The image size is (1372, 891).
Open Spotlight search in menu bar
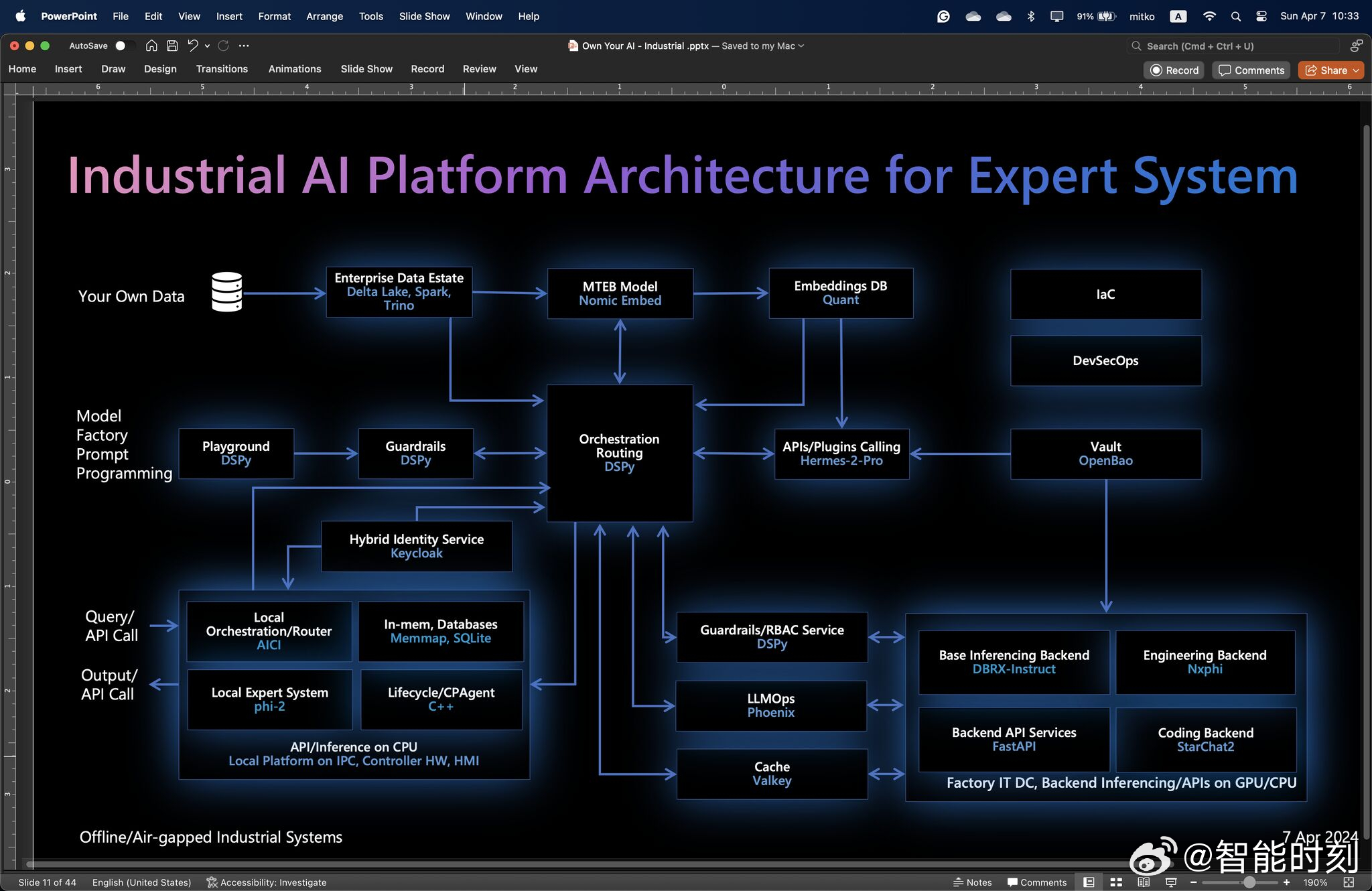point(1236,16)
